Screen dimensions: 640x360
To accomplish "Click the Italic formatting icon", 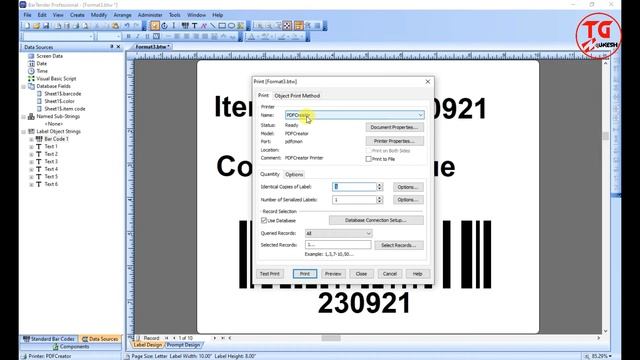I will (138, 37).
